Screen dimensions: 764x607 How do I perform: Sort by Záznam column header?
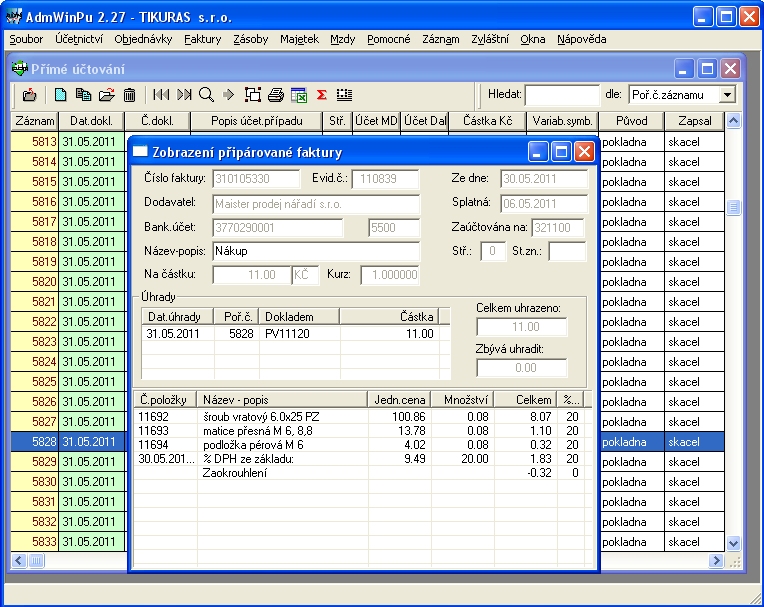[x=35, y=121]
